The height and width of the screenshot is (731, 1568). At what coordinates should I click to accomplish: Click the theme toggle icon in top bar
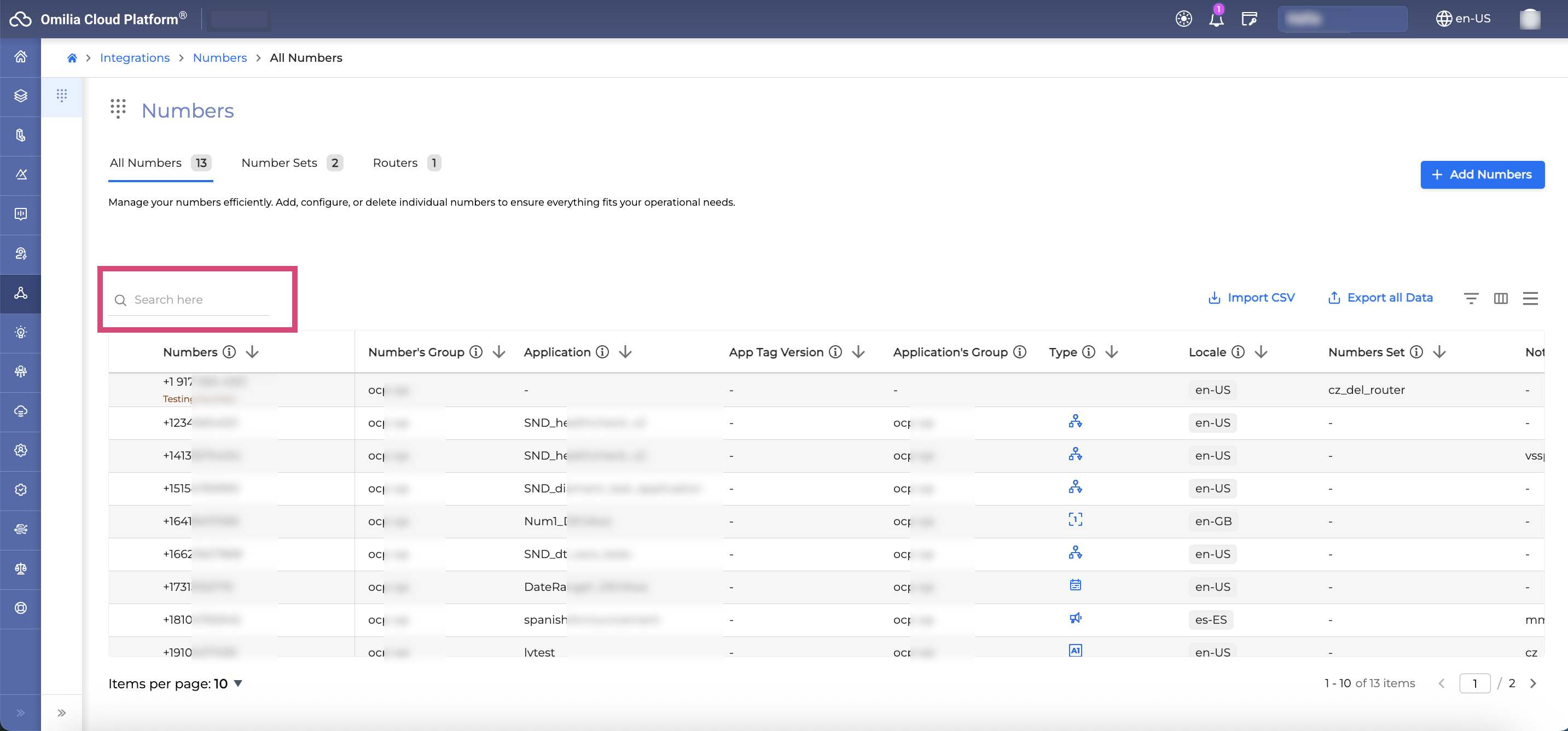[1183, 19]
